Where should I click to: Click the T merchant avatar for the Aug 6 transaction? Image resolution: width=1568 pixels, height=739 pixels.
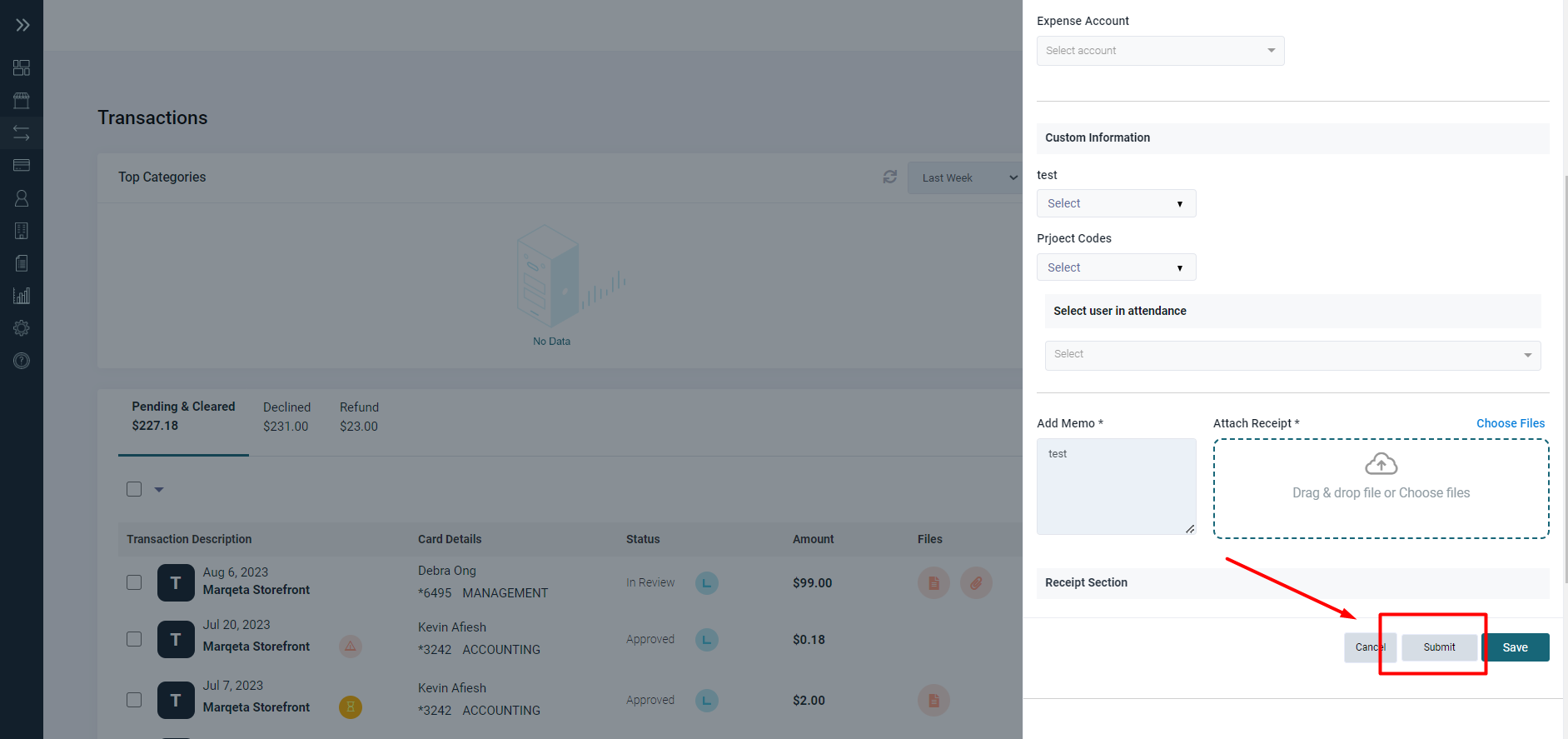click(176, 583)
